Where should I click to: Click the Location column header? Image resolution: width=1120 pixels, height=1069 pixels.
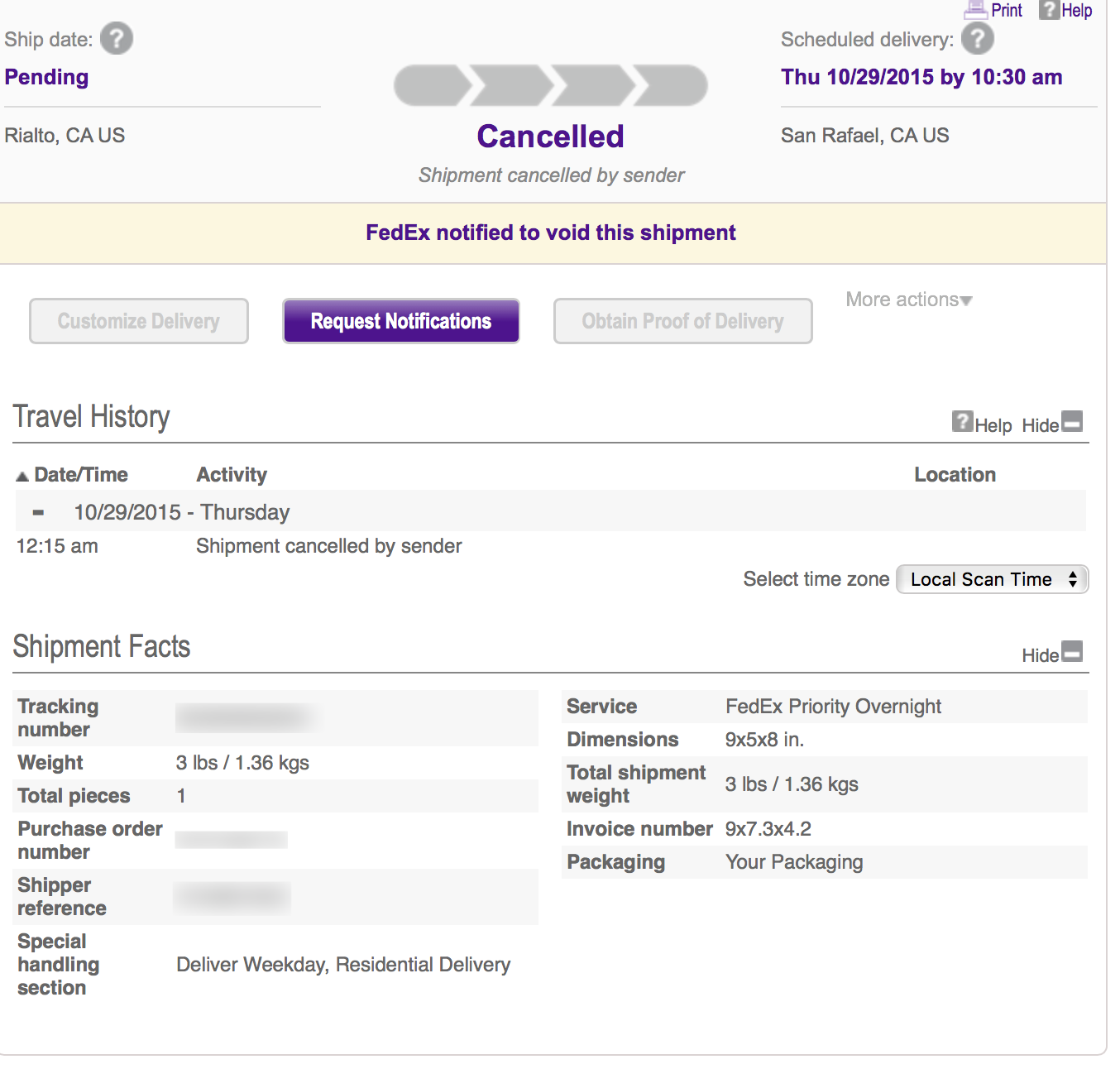coord(955,475)
